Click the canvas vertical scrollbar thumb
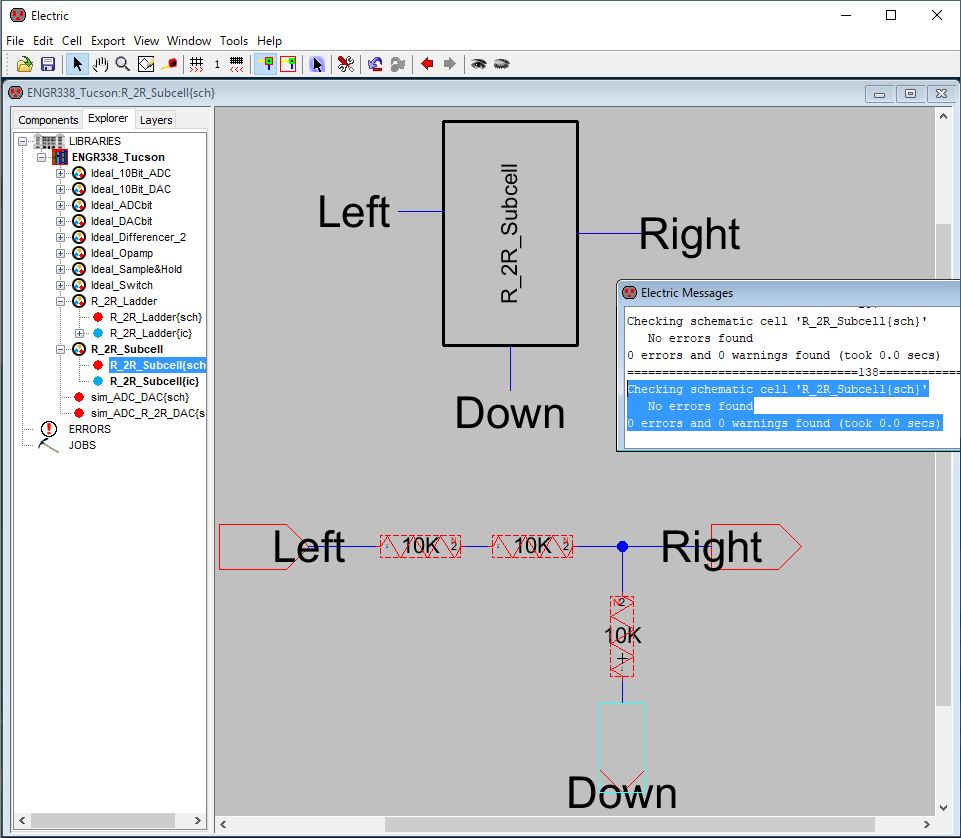The width and height of the screenshot is (961, 838). coord(943,460)
